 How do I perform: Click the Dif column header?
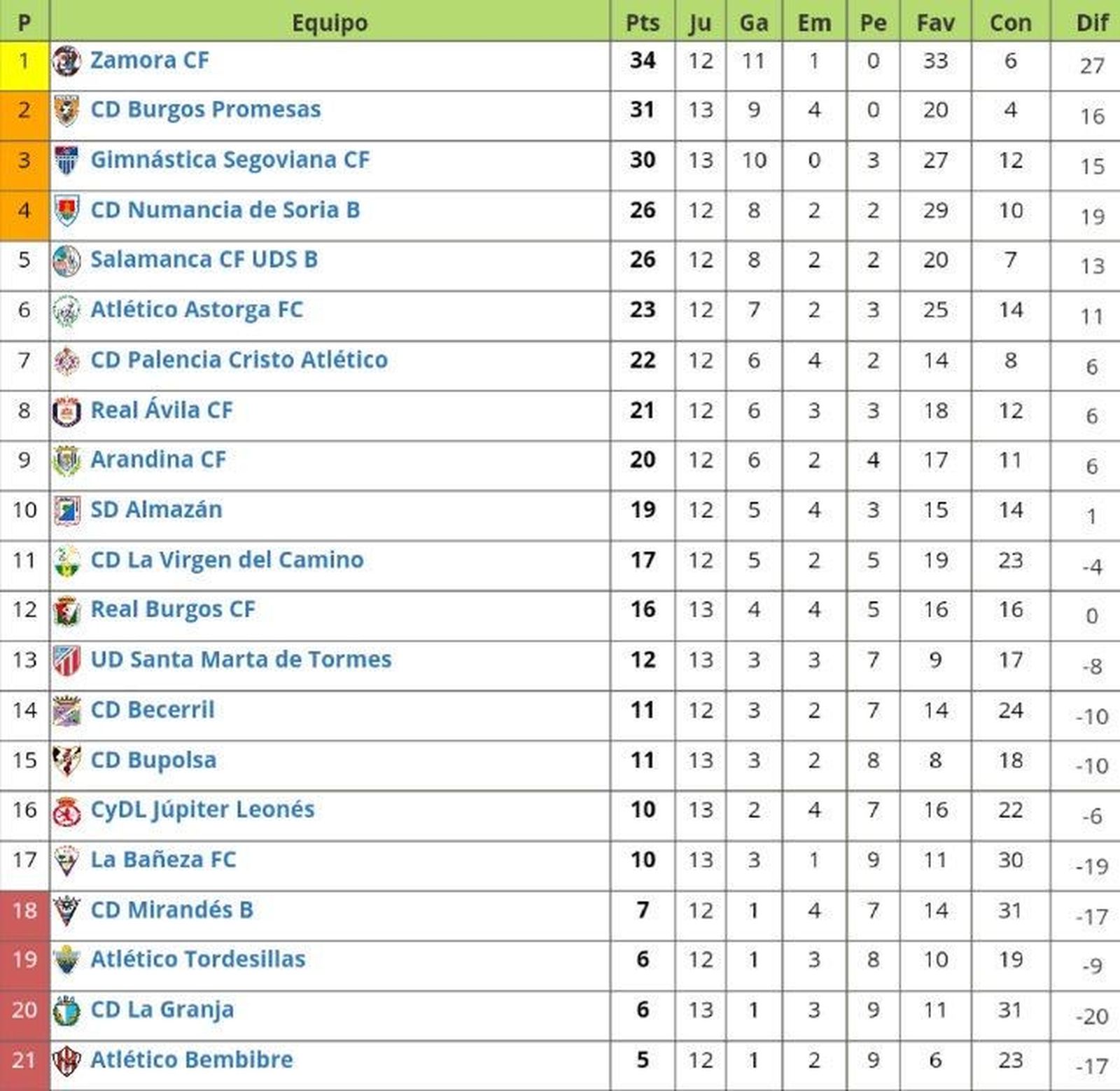[1091, 22]
